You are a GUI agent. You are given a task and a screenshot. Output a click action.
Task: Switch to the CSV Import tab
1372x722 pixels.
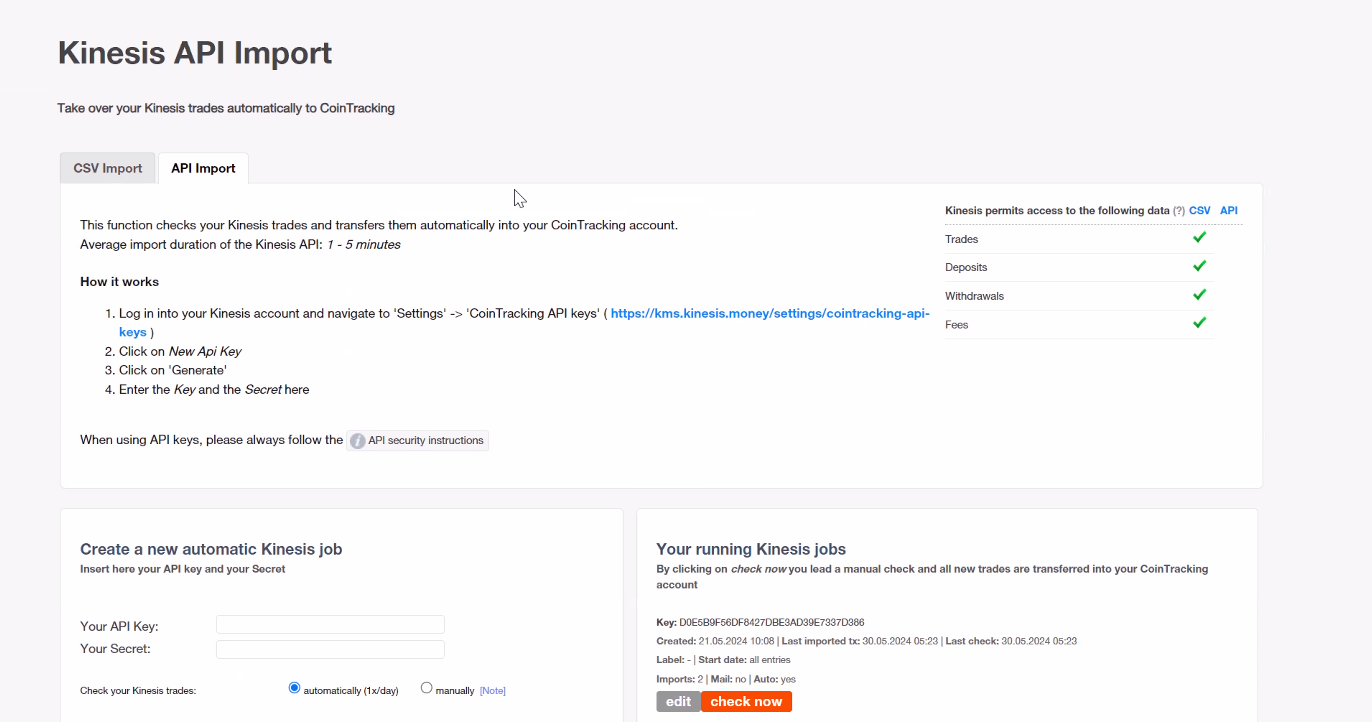108,168
